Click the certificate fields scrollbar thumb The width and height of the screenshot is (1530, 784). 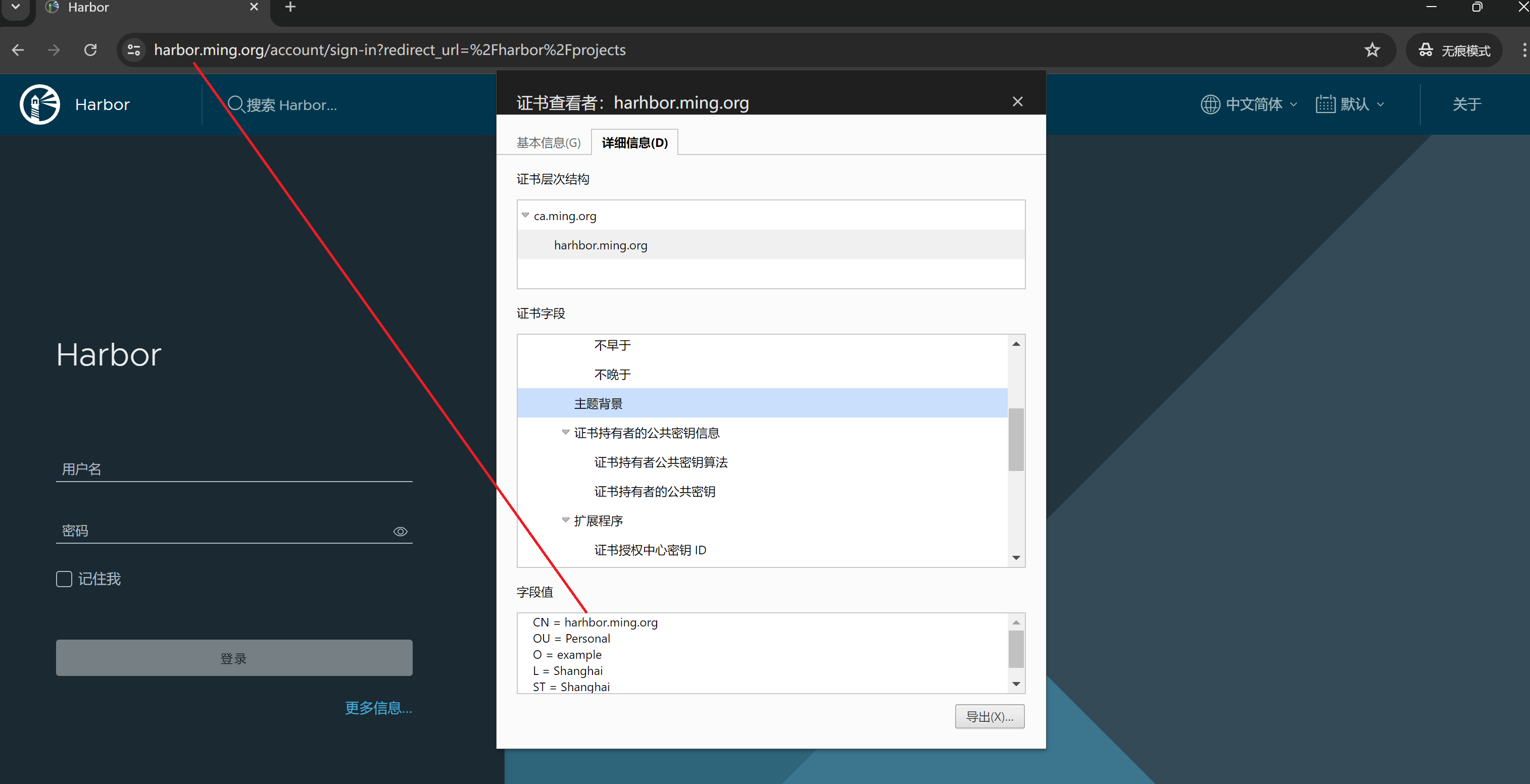point(1016,439)
